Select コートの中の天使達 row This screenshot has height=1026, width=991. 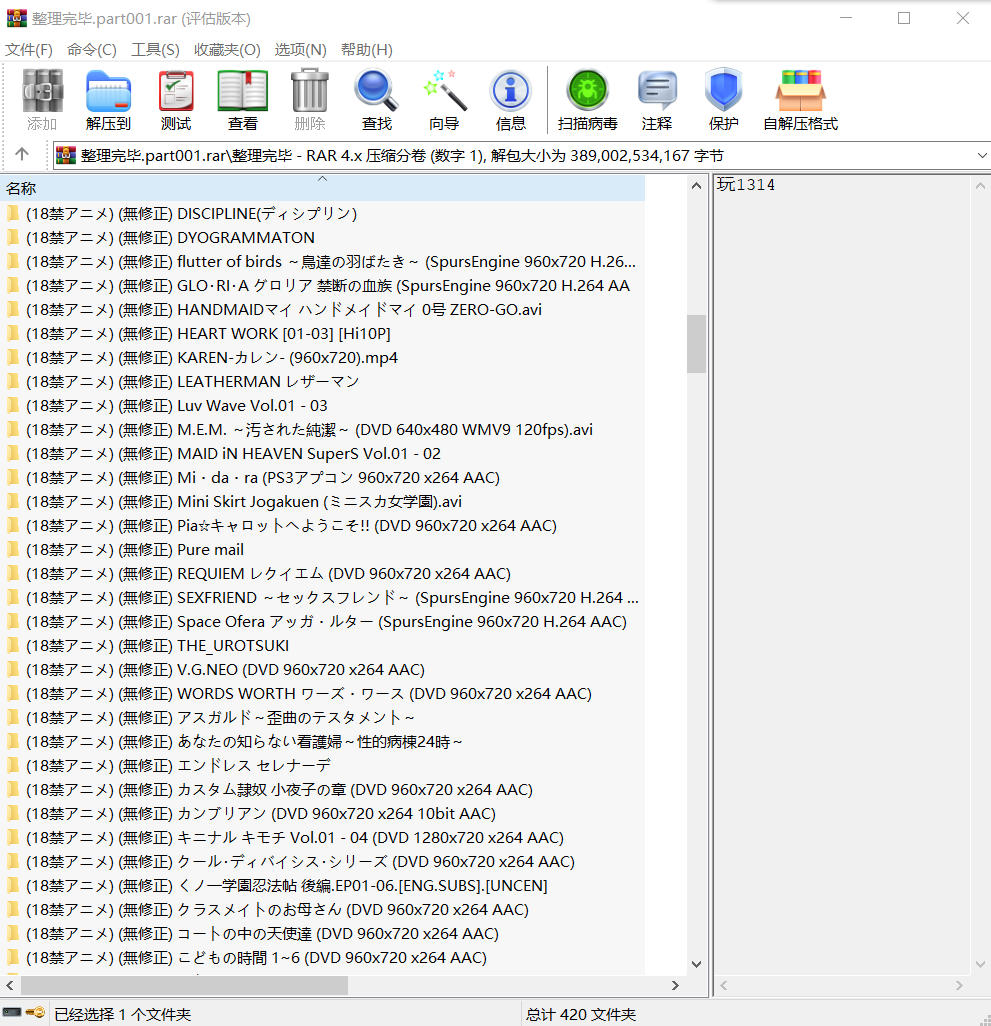[322, 934]
